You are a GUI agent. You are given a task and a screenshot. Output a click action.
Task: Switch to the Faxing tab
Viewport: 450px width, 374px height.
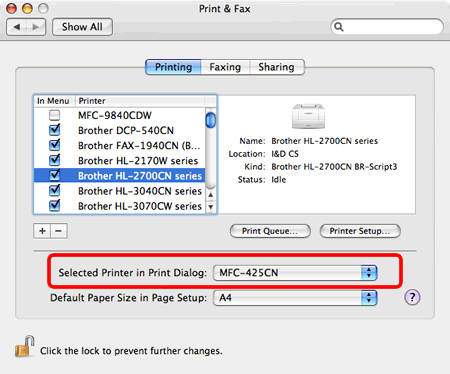point(225,67)
